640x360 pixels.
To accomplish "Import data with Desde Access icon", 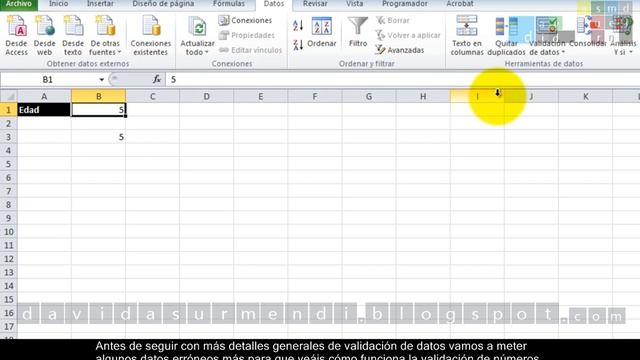I will (16, 35).
